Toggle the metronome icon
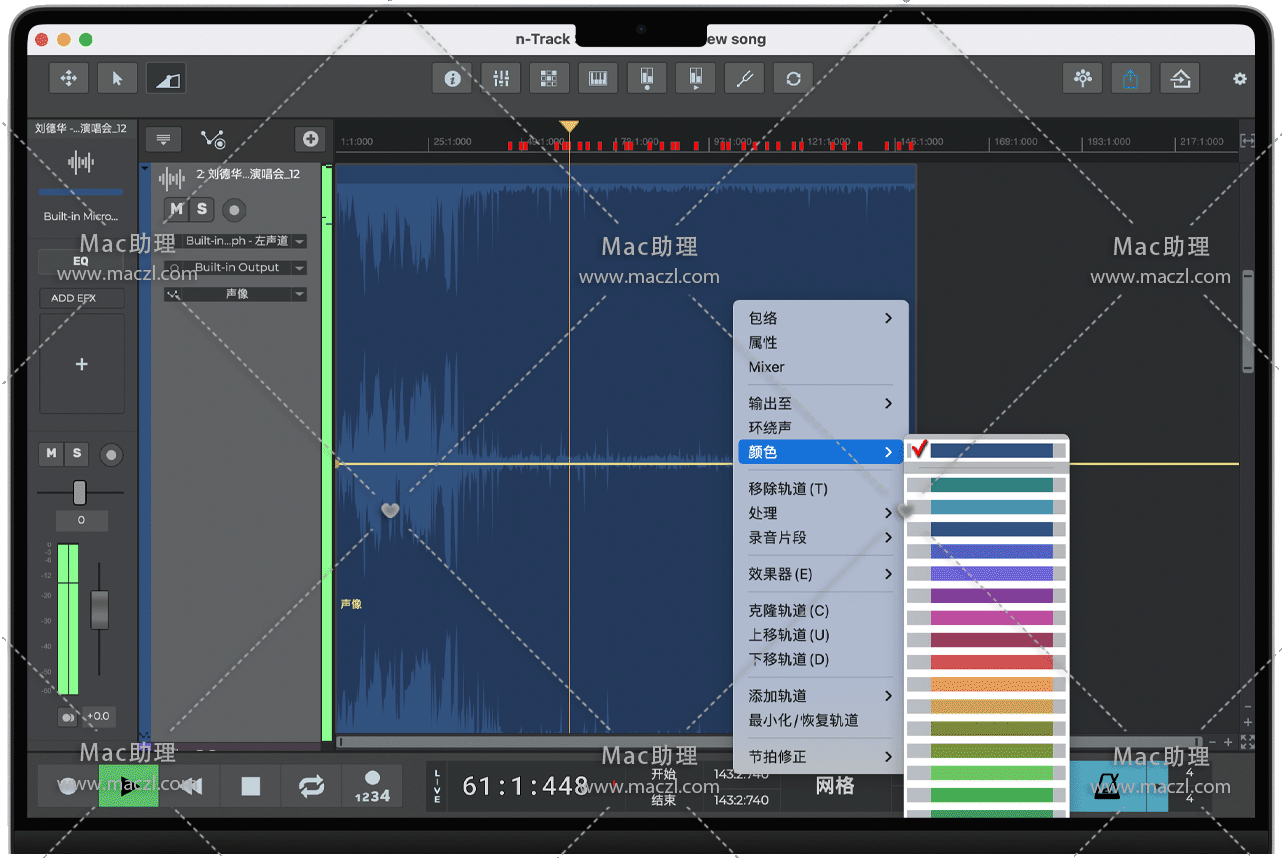Viewport: 1282px width, 858px height. 1107,786
